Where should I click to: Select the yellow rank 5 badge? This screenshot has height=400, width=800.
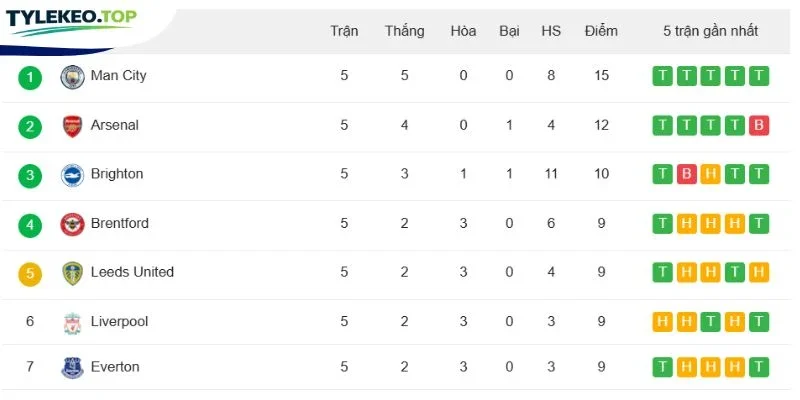point(30,274)
